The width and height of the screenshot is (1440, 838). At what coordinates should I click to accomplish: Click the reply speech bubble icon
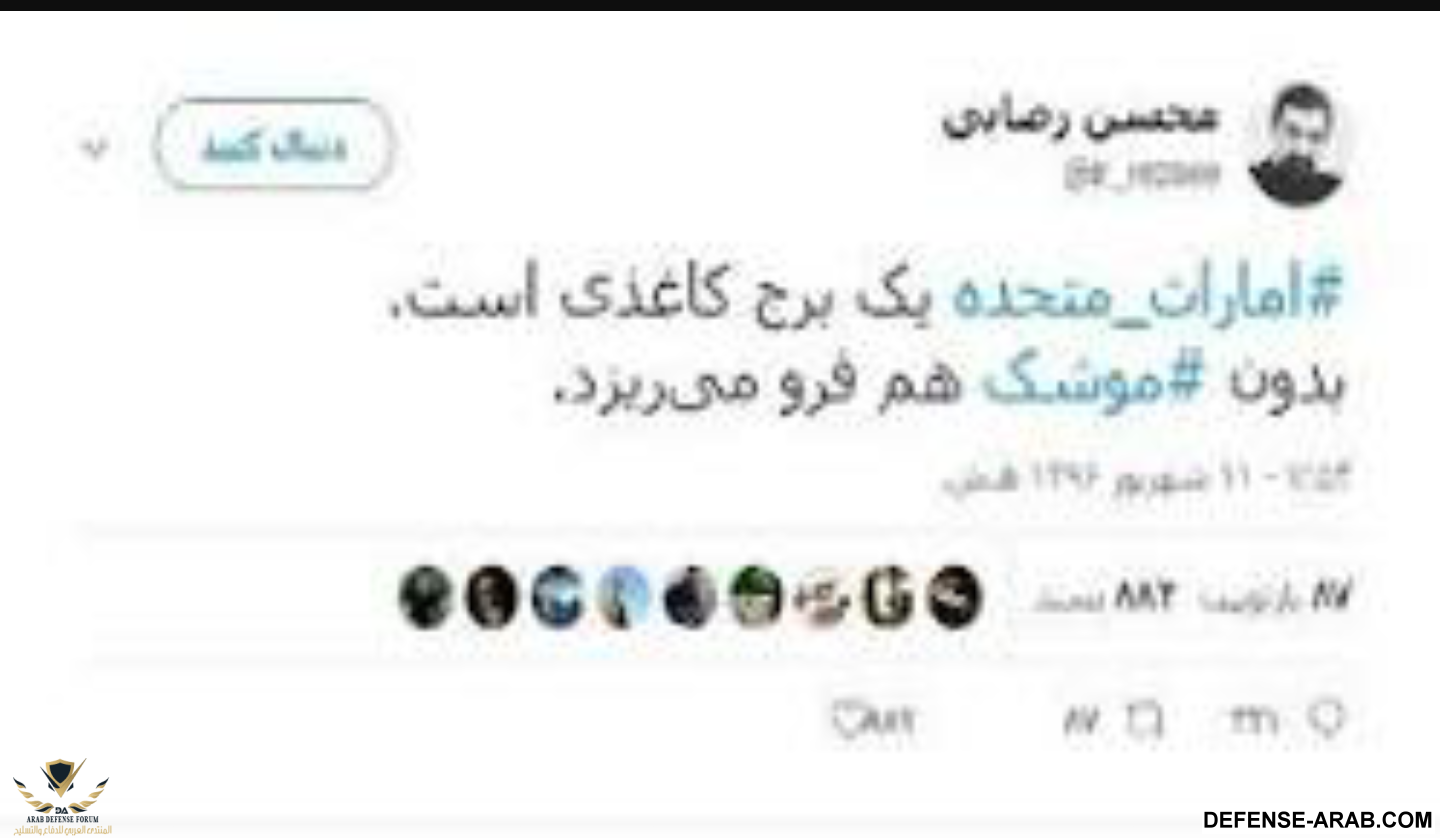pos(1330,718)
